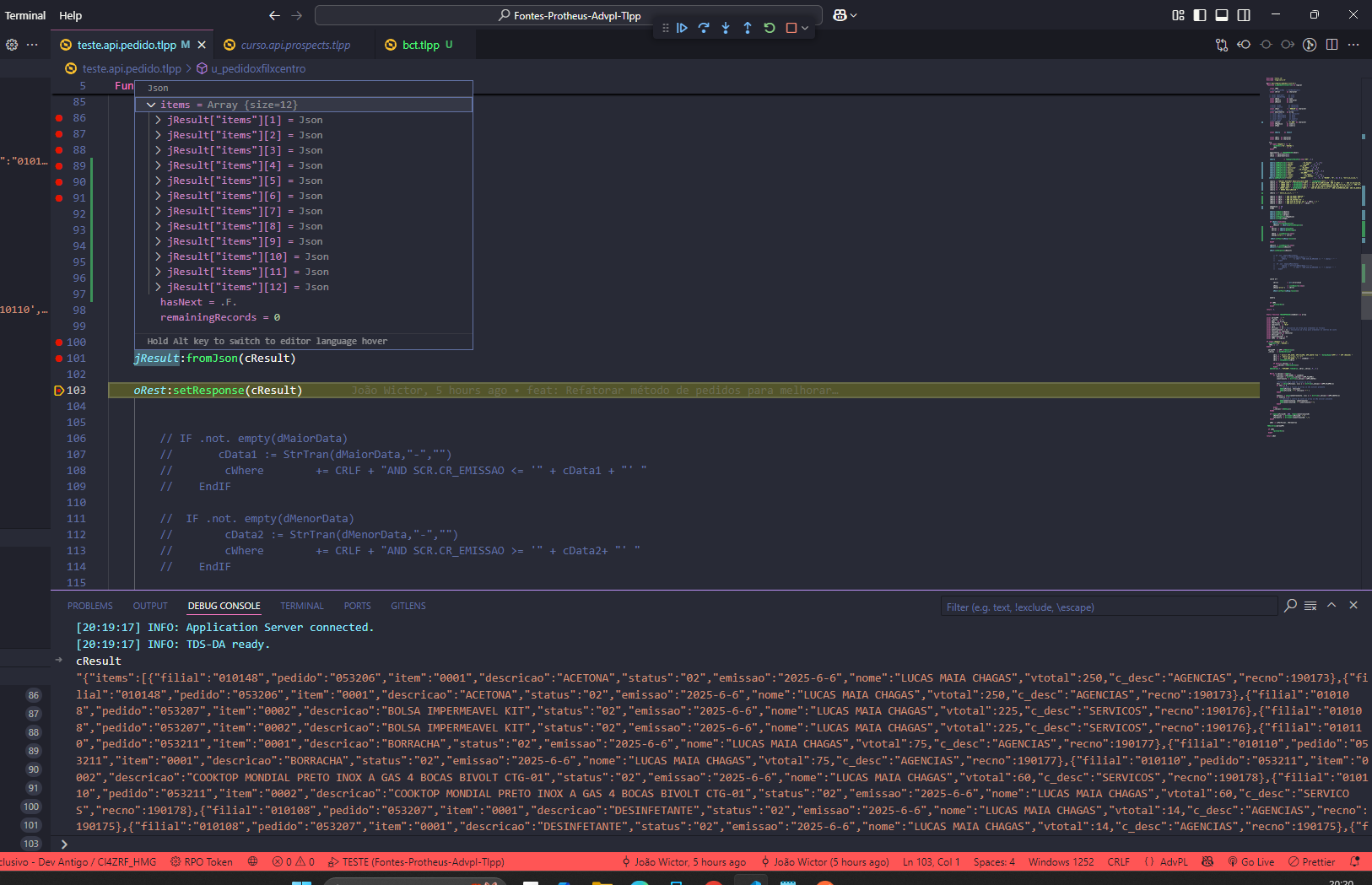1372x885 pixels.
Task: Close the bottom panel
Action: [1353, 606]
